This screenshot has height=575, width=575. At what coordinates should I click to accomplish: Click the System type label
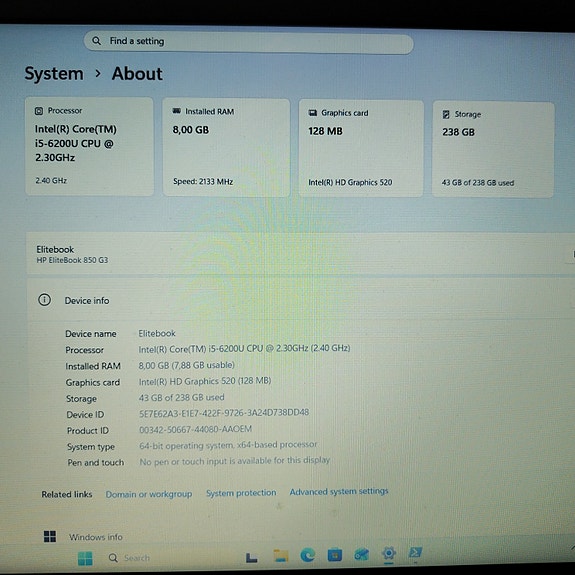click(91, 447)
